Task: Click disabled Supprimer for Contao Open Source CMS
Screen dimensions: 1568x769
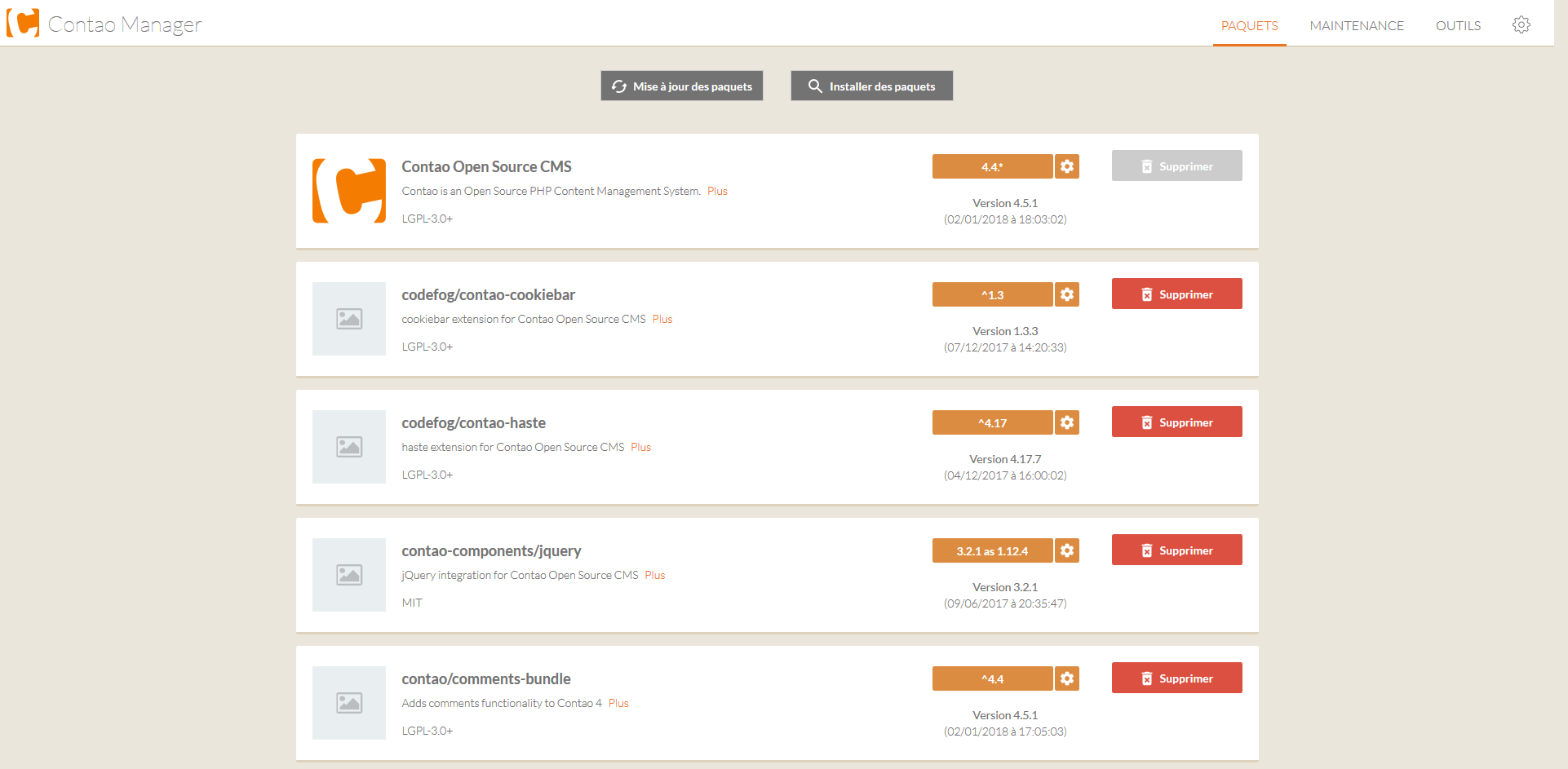Action: 1176,166
